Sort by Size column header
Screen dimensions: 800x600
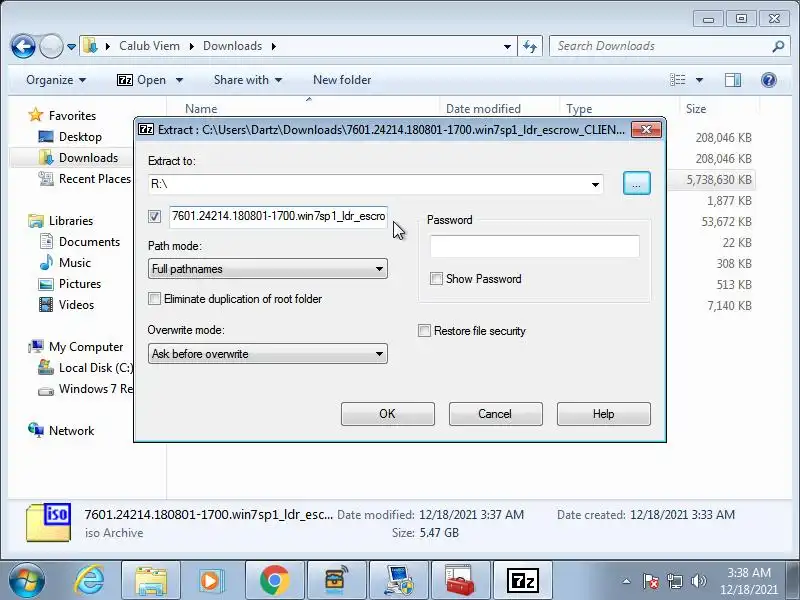pyautogui.click(x=696, y=109)
